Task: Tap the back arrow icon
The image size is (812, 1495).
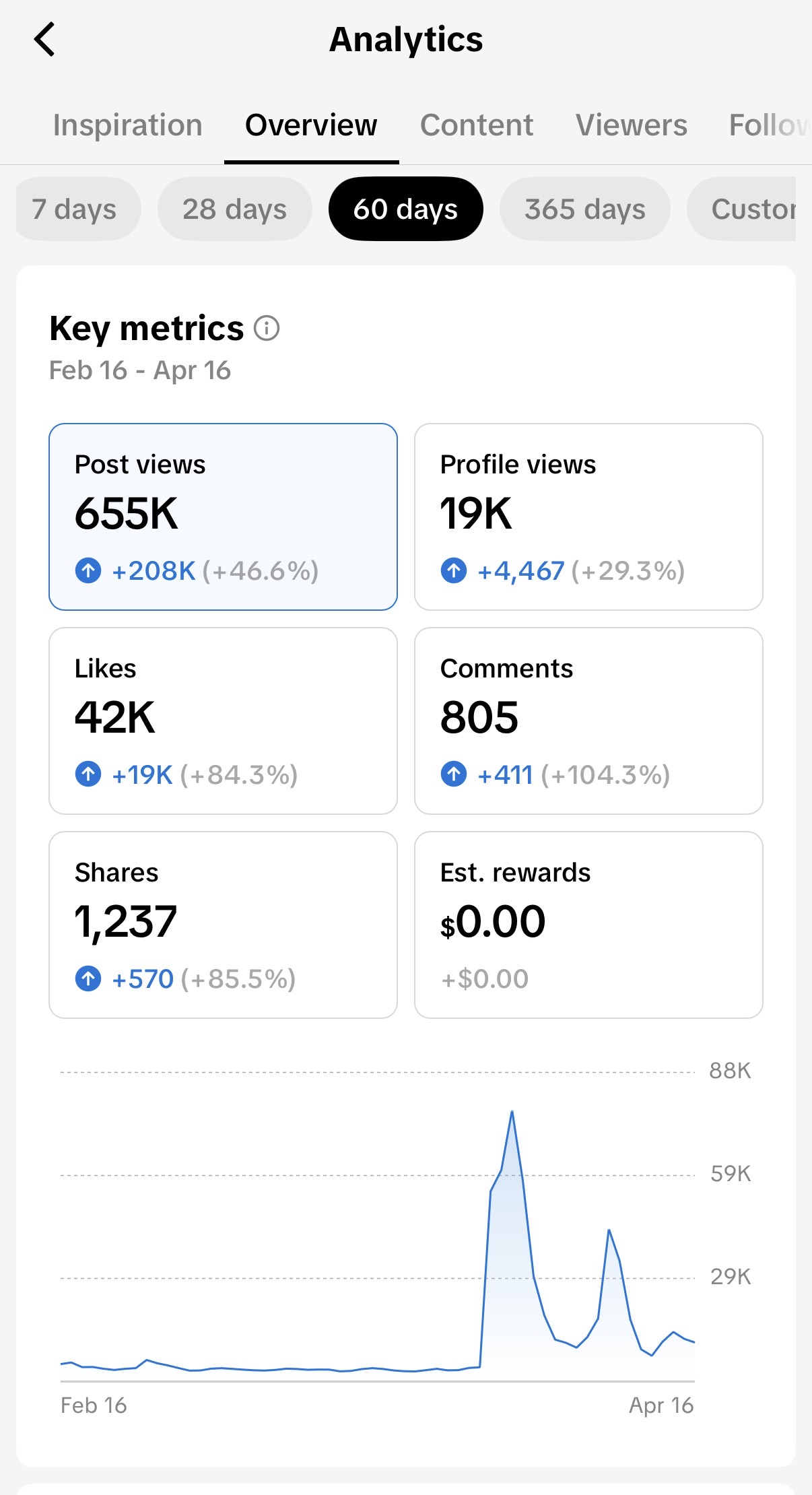Action: click(44, 39)
